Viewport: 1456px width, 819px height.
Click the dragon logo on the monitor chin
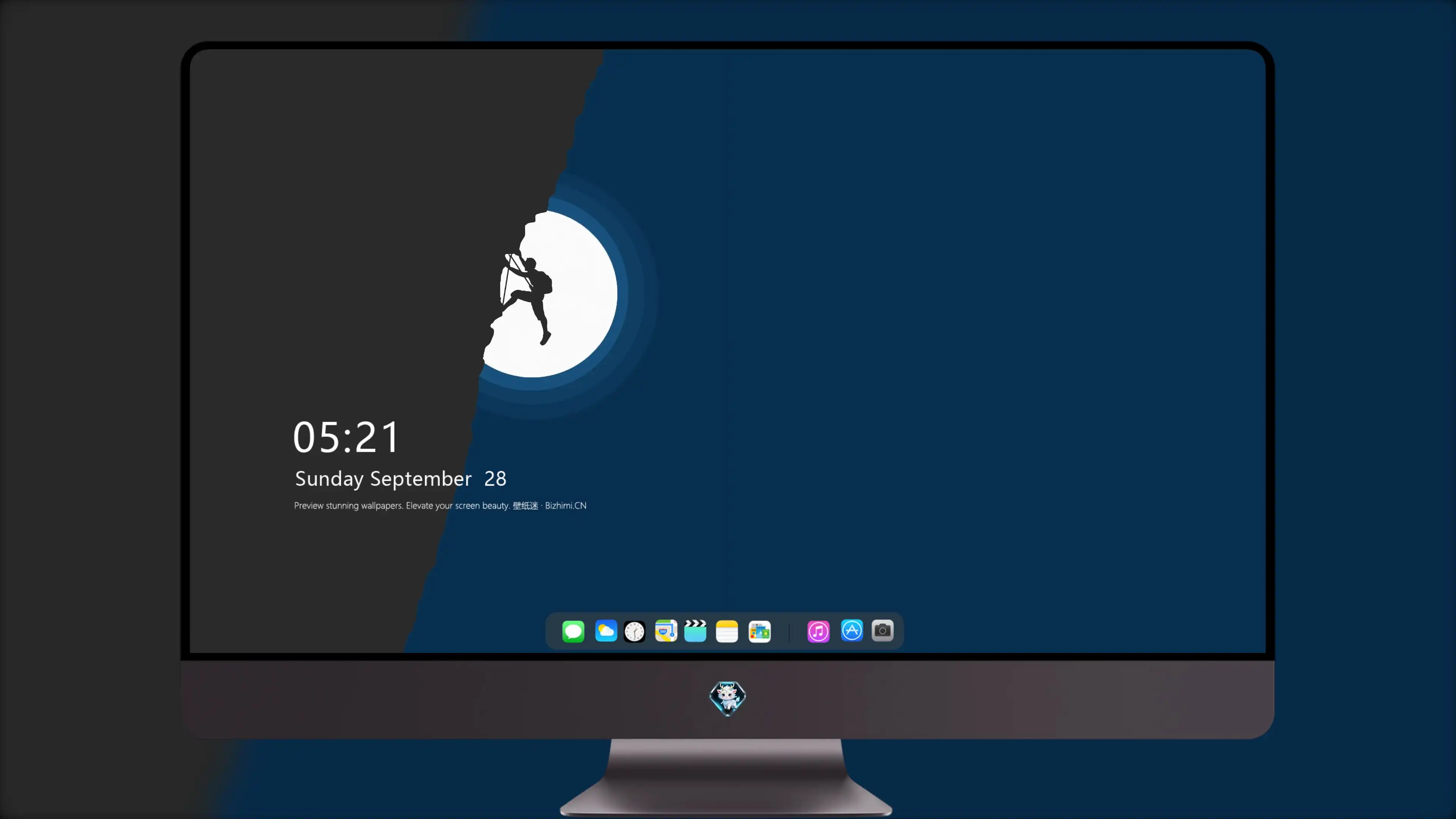pyautogui.click(x=728, y=698)
